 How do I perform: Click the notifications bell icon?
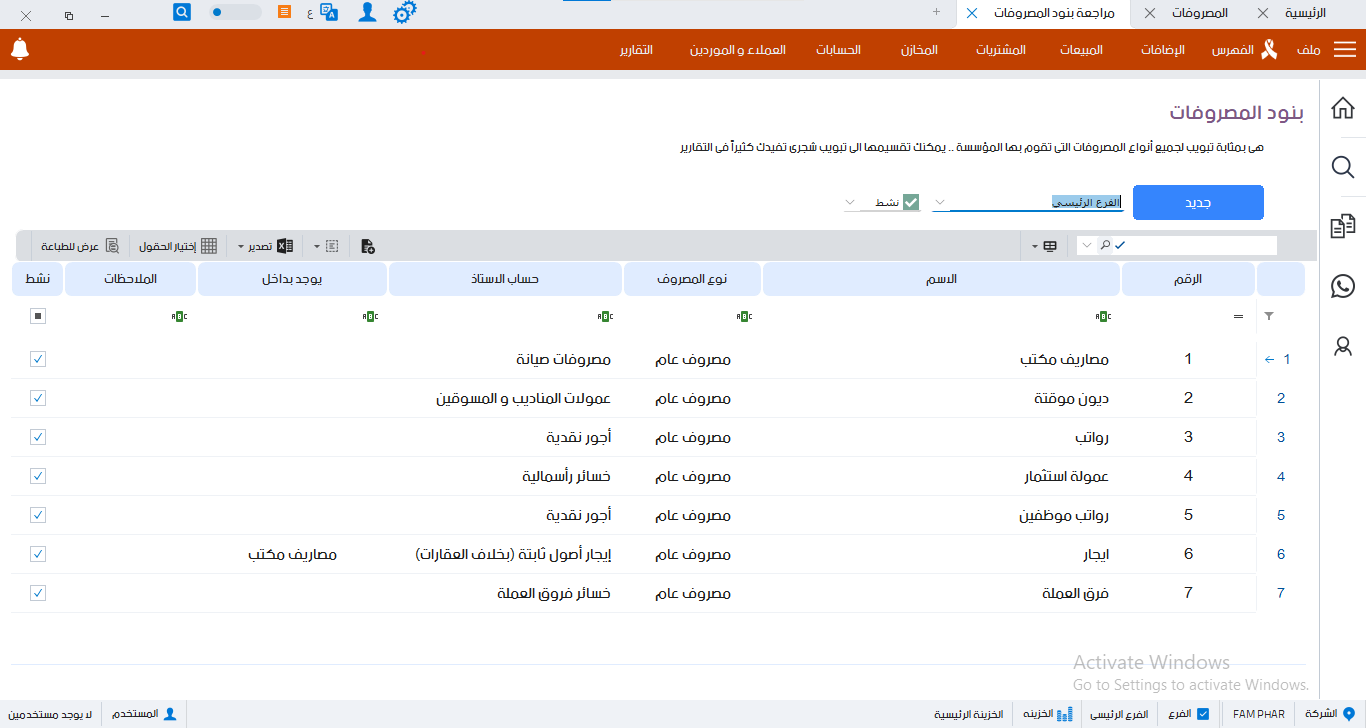20,49
